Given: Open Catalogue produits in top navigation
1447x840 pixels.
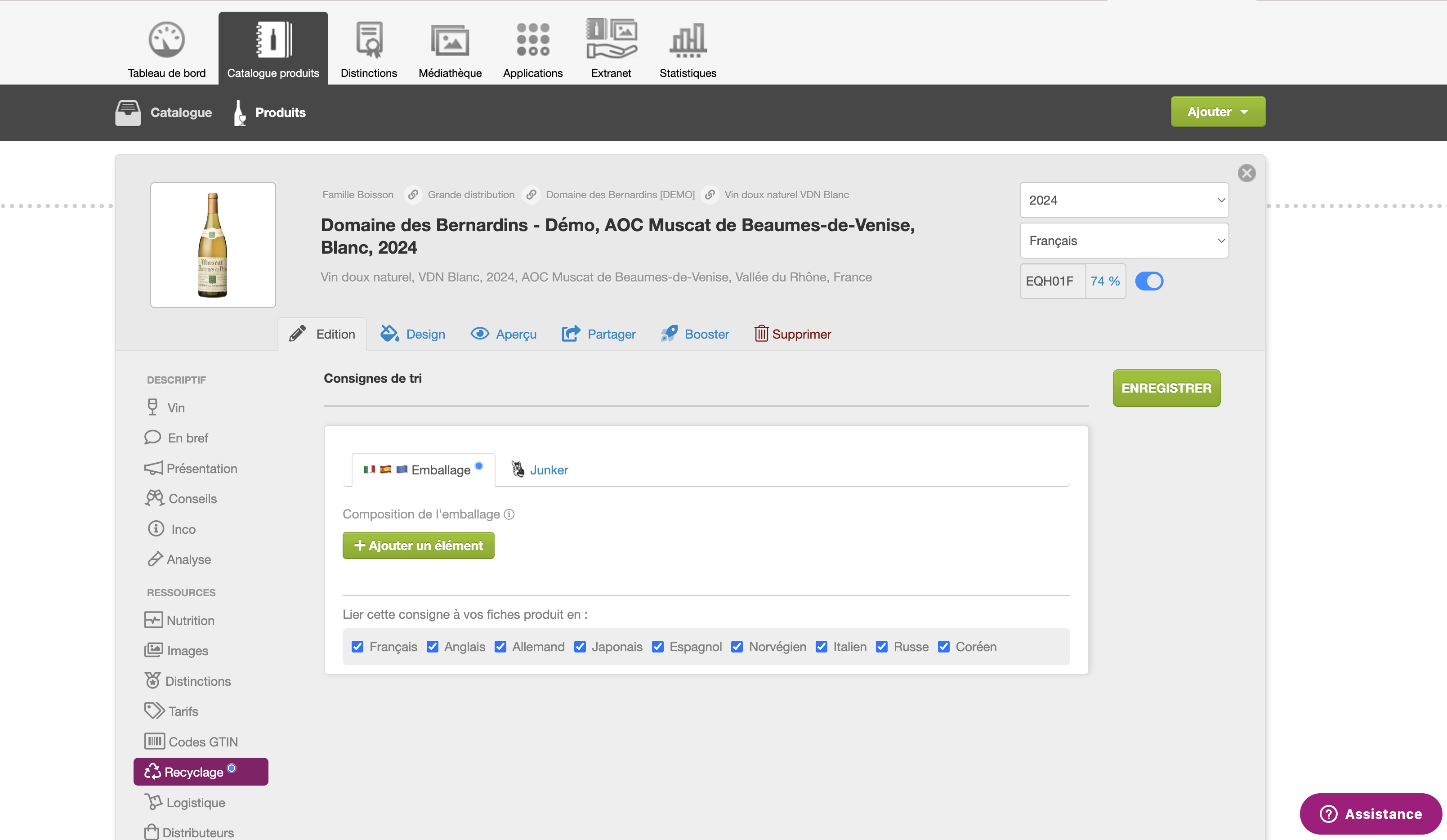Looking at the screenshot, I should pos(273,48).
